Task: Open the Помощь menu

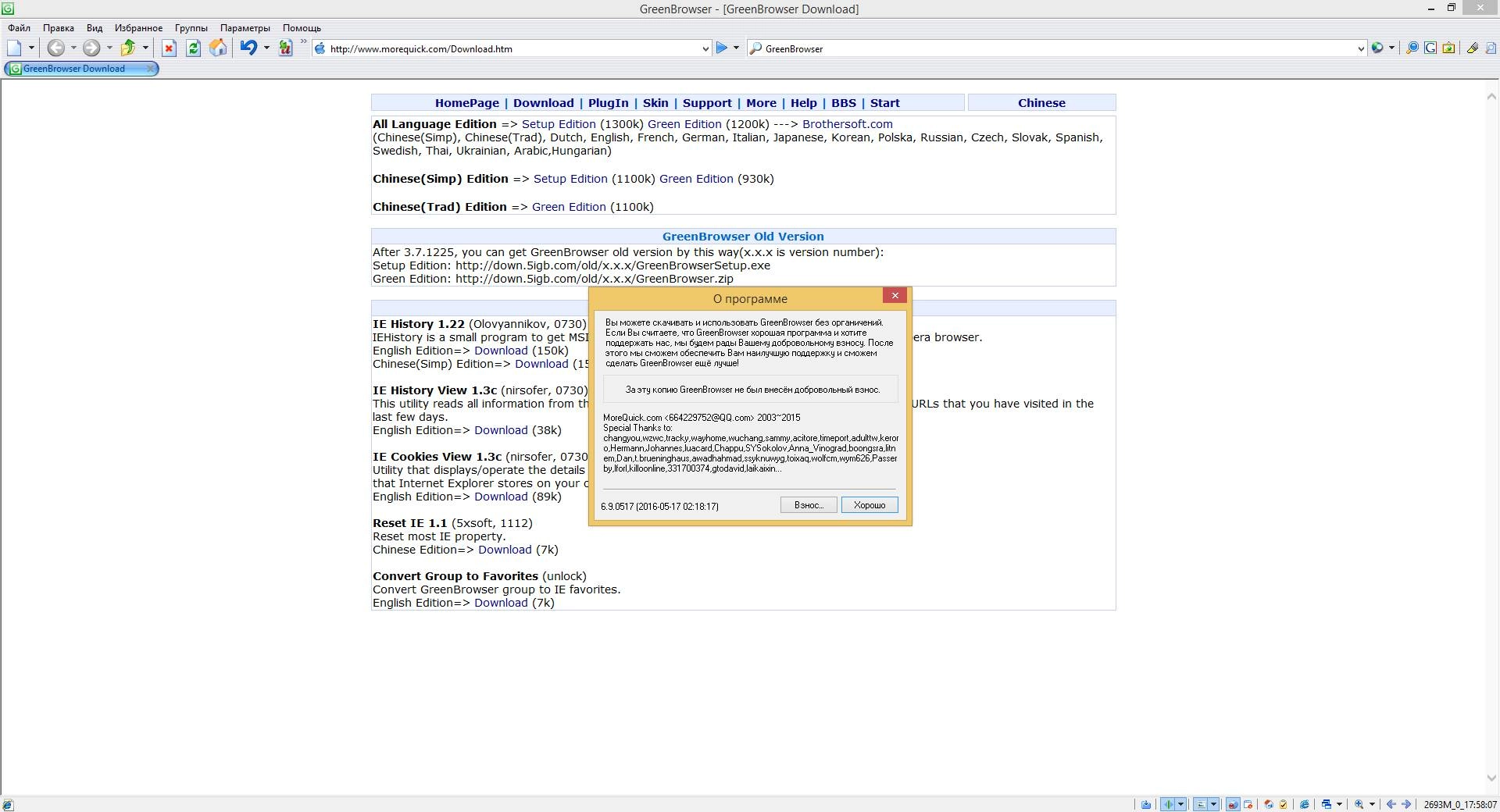Action: (302, 27)
